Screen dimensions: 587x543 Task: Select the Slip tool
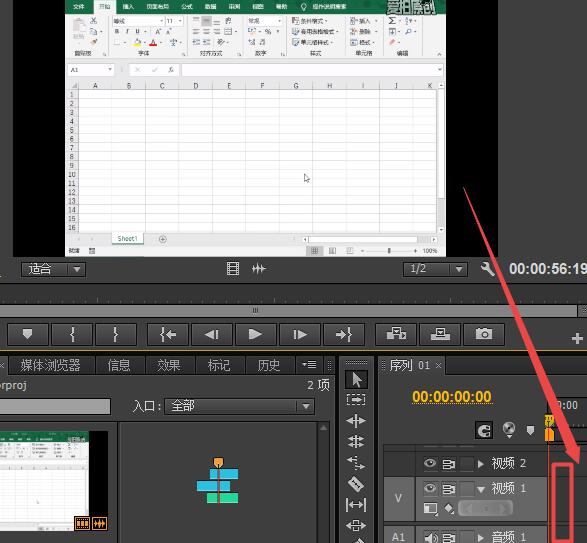coord(356,505)
